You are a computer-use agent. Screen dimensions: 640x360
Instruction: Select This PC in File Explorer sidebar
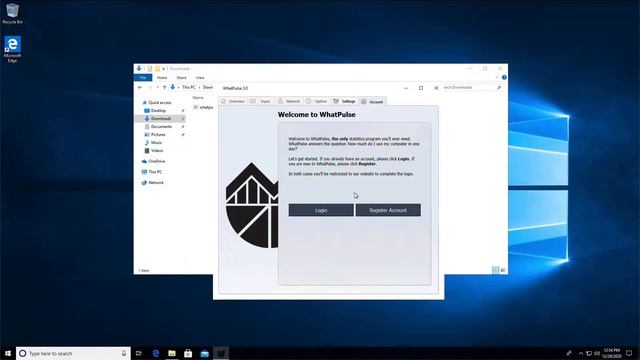(x=155, y=172)
